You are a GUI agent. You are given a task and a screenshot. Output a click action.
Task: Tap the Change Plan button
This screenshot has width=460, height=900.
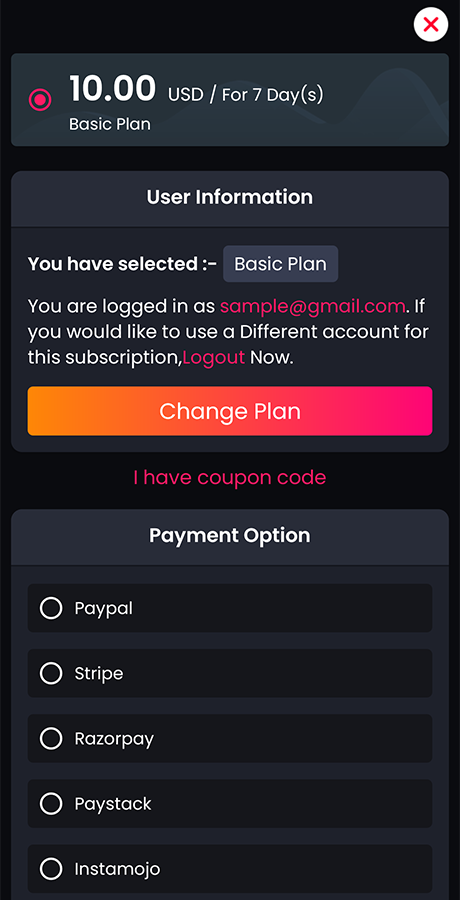(230, 411)
